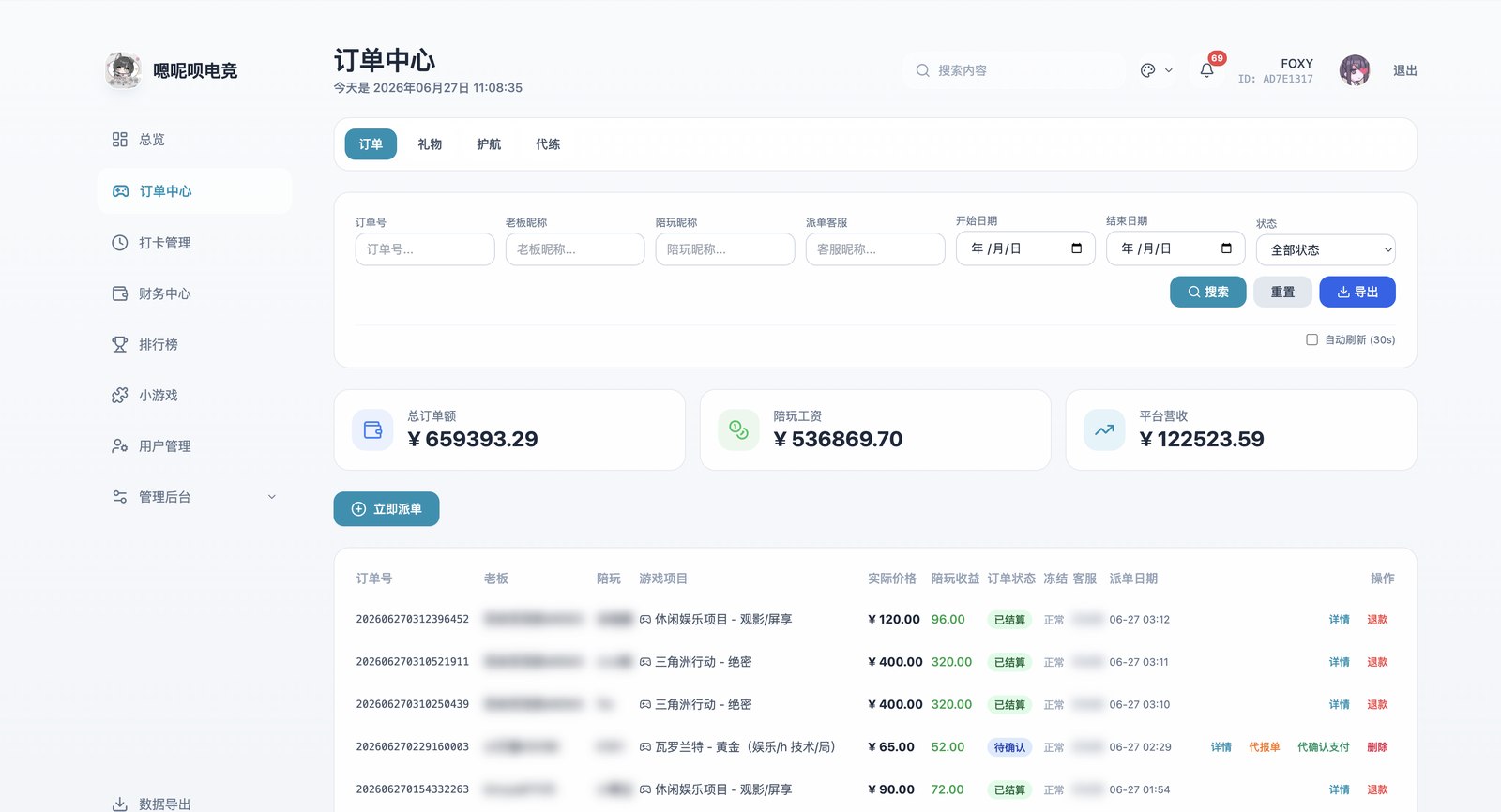Viewport: 1501px width, 812px height.
Task: Click the 立即派单 button
Action: (387, 509)
